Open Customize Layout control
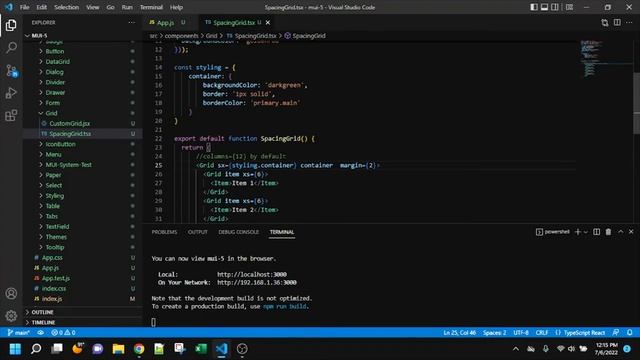This screenshot has height=360, width=640. tap(569, 7)
